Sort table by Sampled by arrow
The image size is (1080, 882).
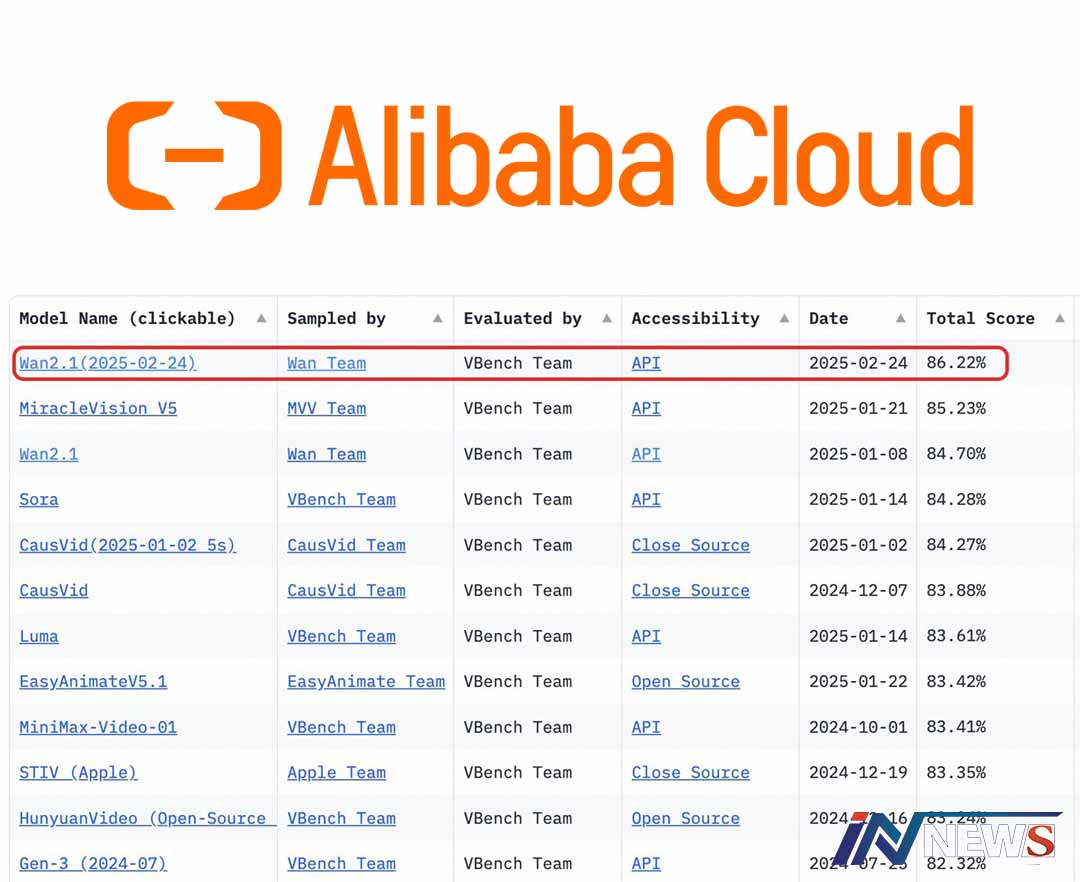pos(437,319)
